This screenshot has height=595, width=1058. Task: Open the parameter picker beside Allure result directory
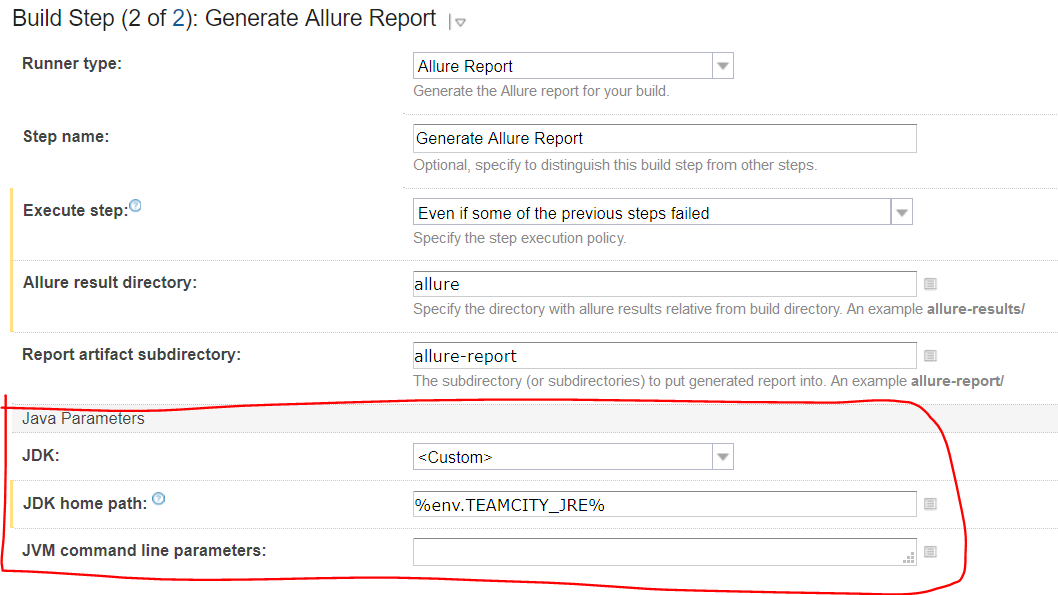click(930, 284)
